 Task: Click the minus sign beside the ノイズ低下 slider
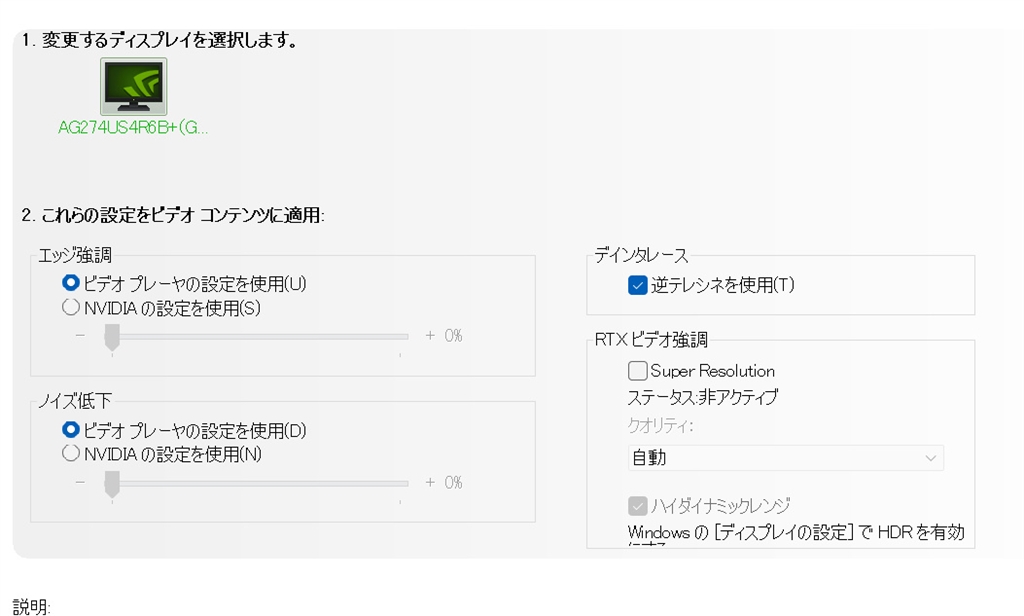pyautogui.click(x=81, y=483)
